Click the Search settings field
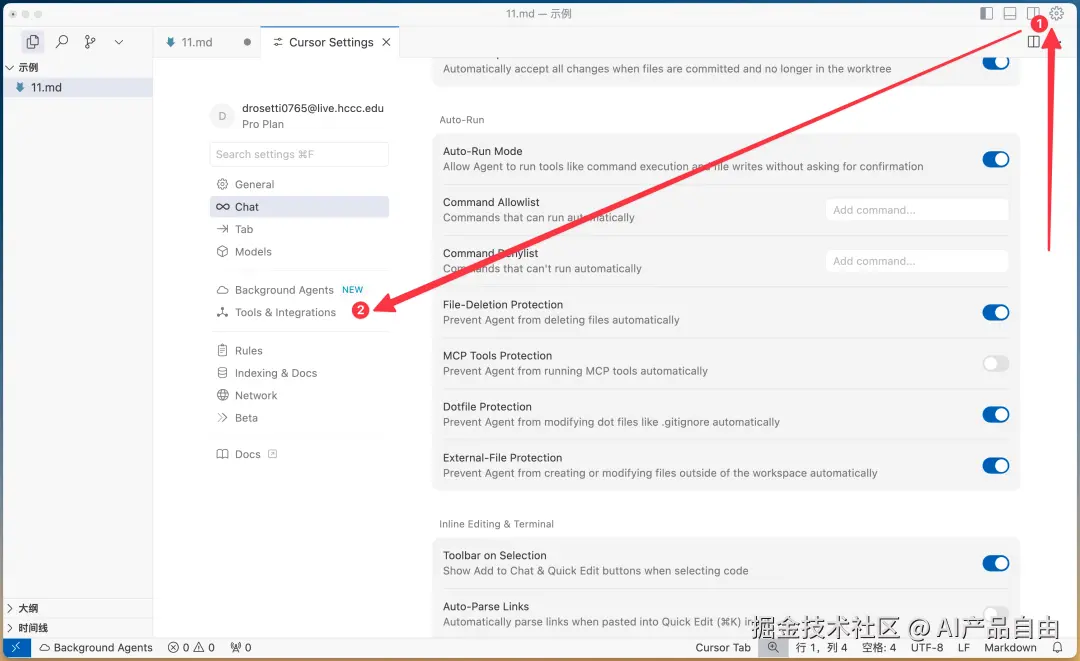This screenshot has width=1080, height=661. [299, 154]
